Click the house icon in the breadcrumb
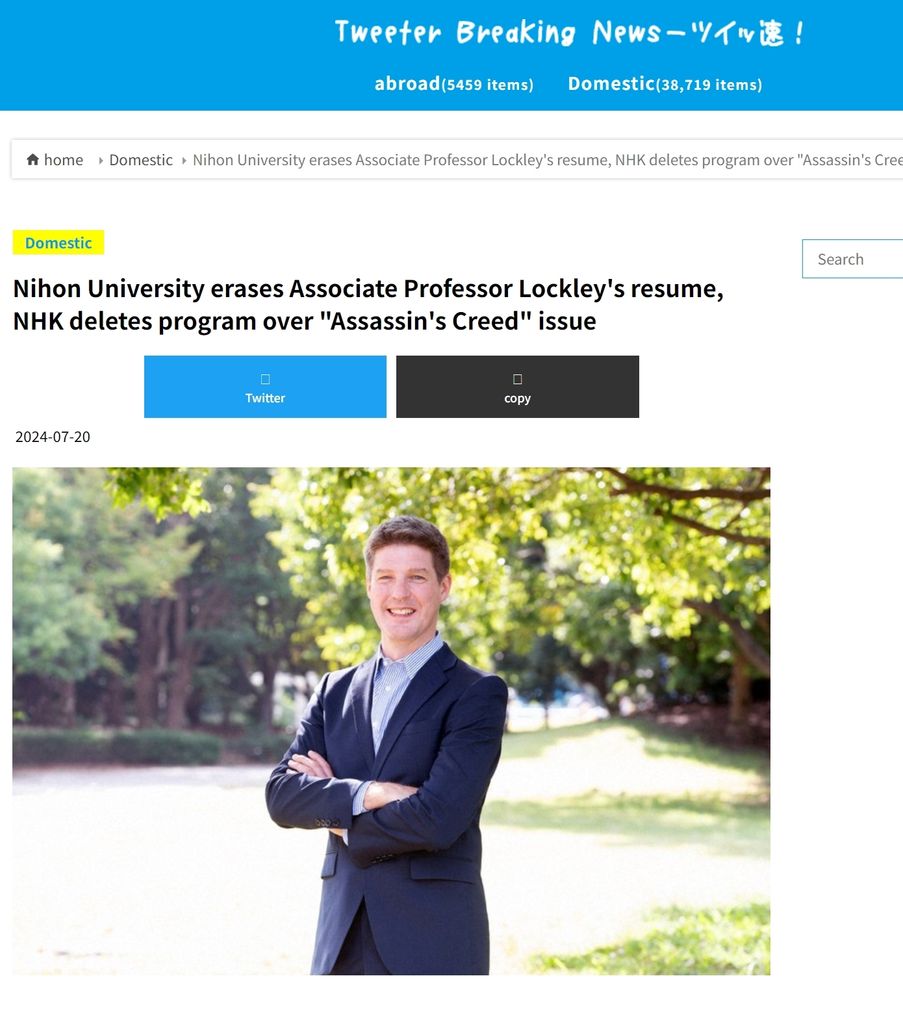903x1024 pixels. 33,159
